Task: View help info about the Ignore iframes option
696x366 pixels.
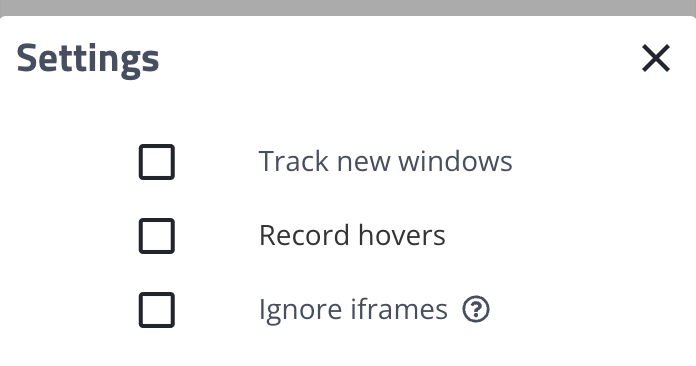Action: tap(476, 309)
